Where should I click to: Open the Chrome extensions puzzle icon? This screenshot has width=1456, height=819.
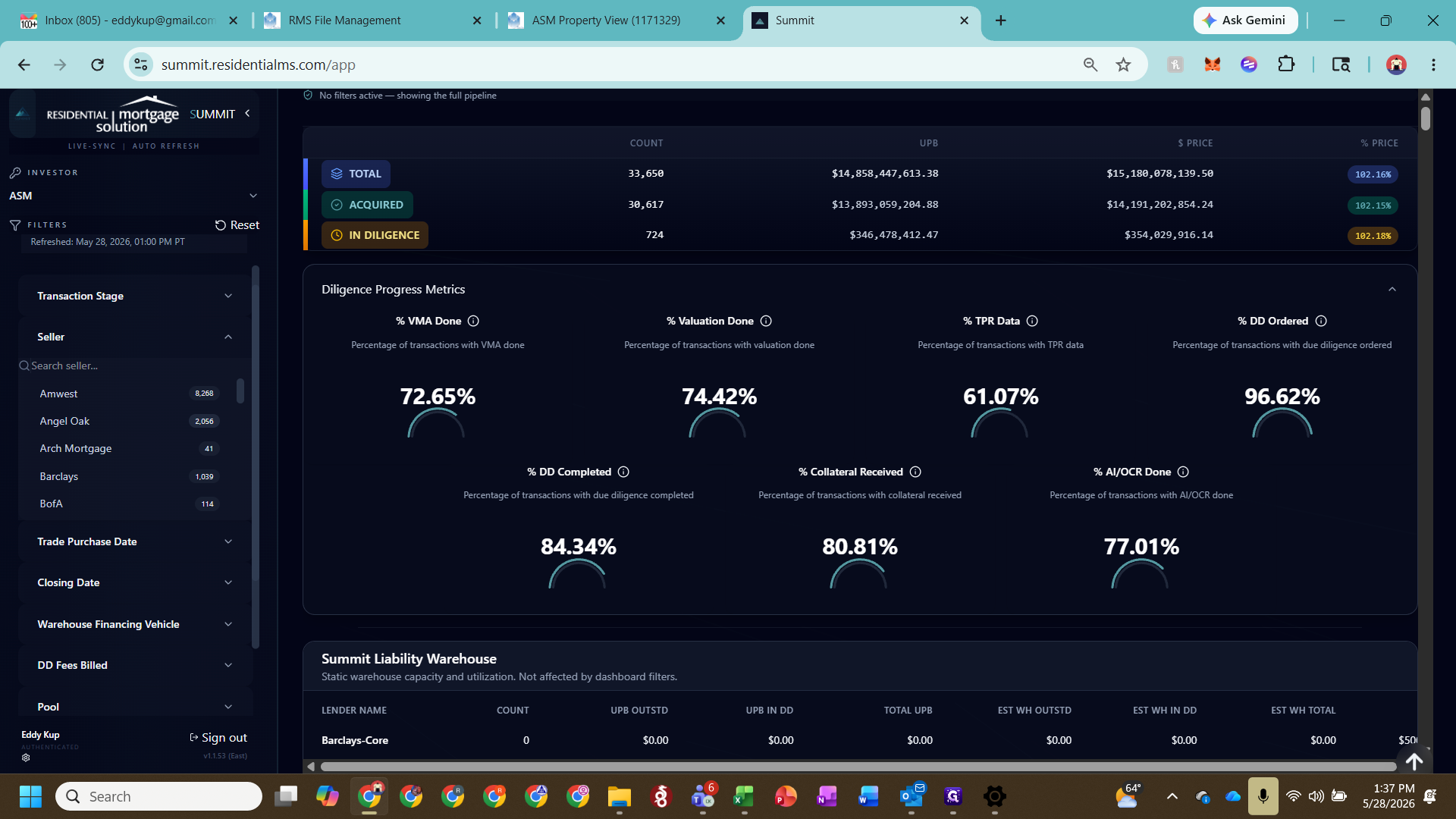1286,64
